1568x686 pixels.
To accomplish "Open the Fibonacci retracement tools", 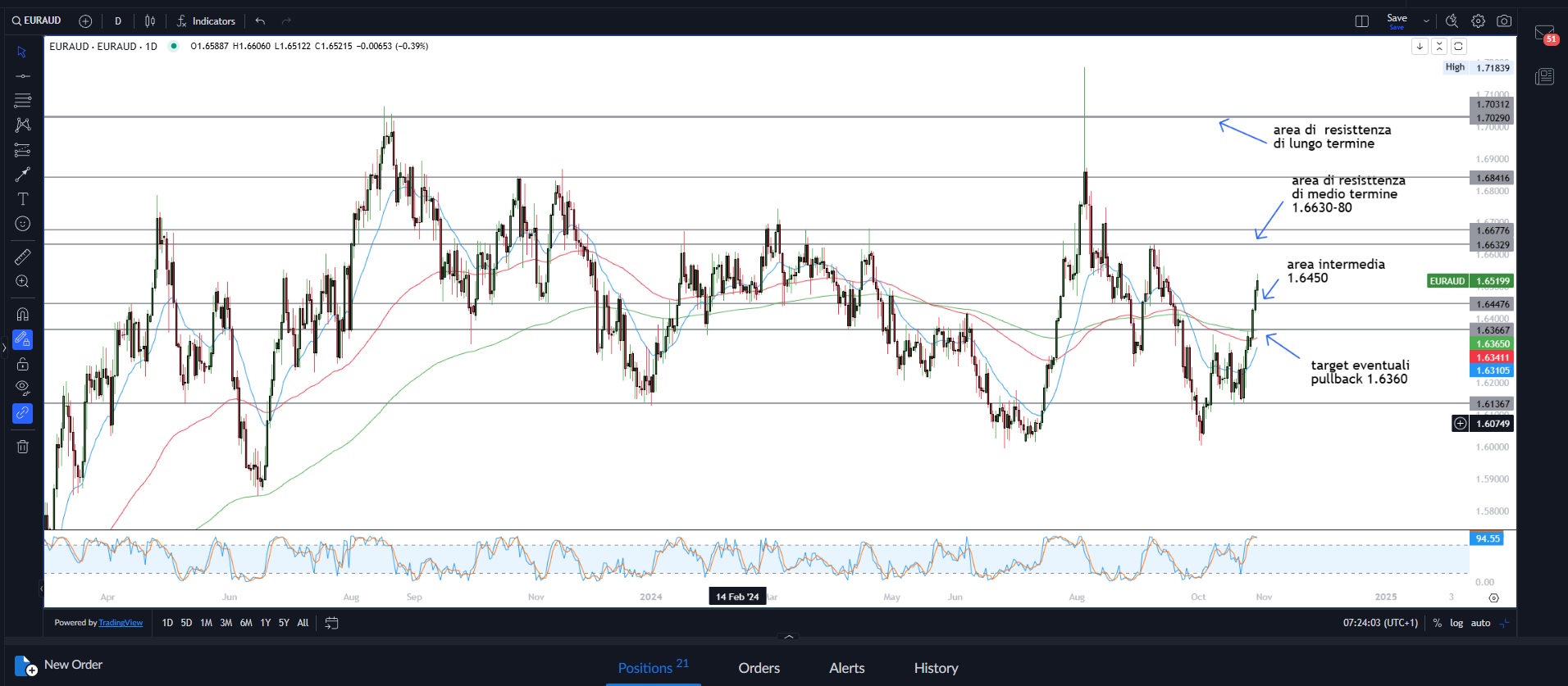I will point(22,101).
